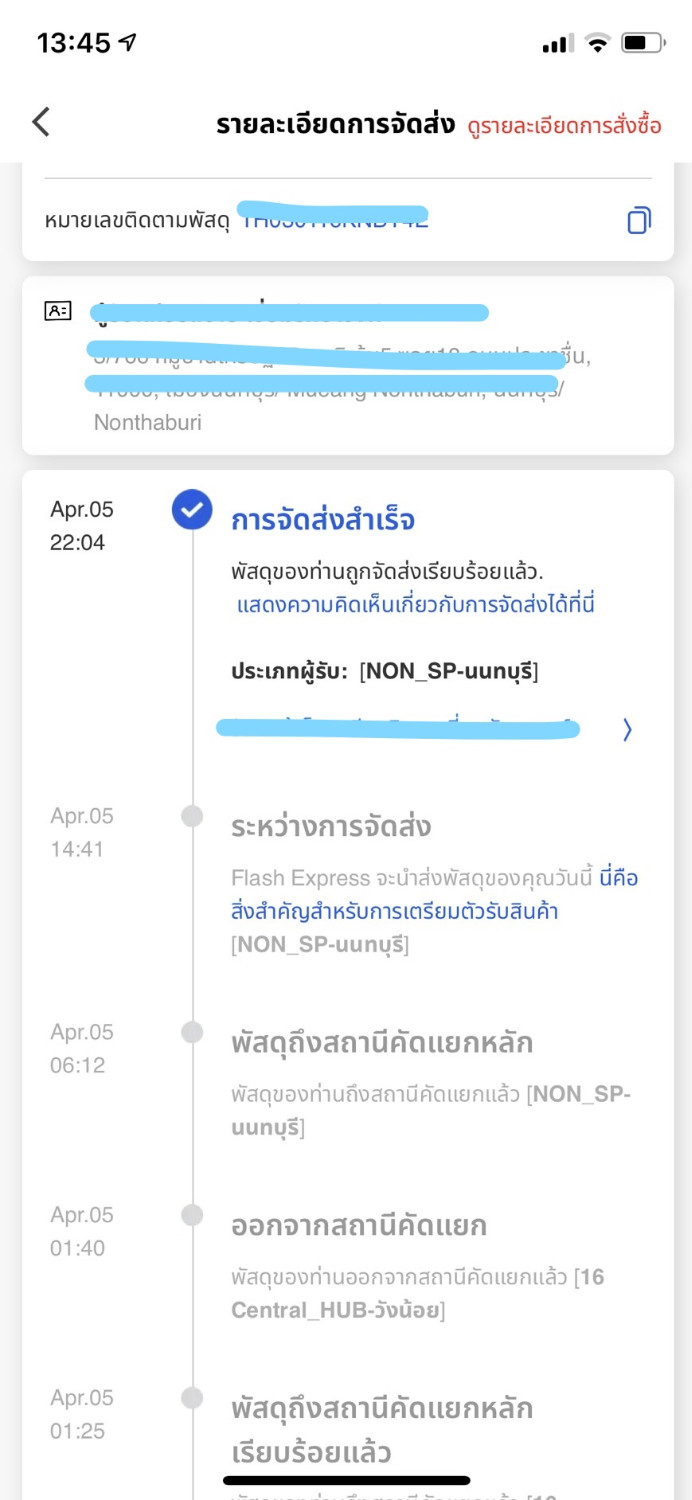
Task: Expand proof of delivery with chevron
Action: [x=627, y=731]
